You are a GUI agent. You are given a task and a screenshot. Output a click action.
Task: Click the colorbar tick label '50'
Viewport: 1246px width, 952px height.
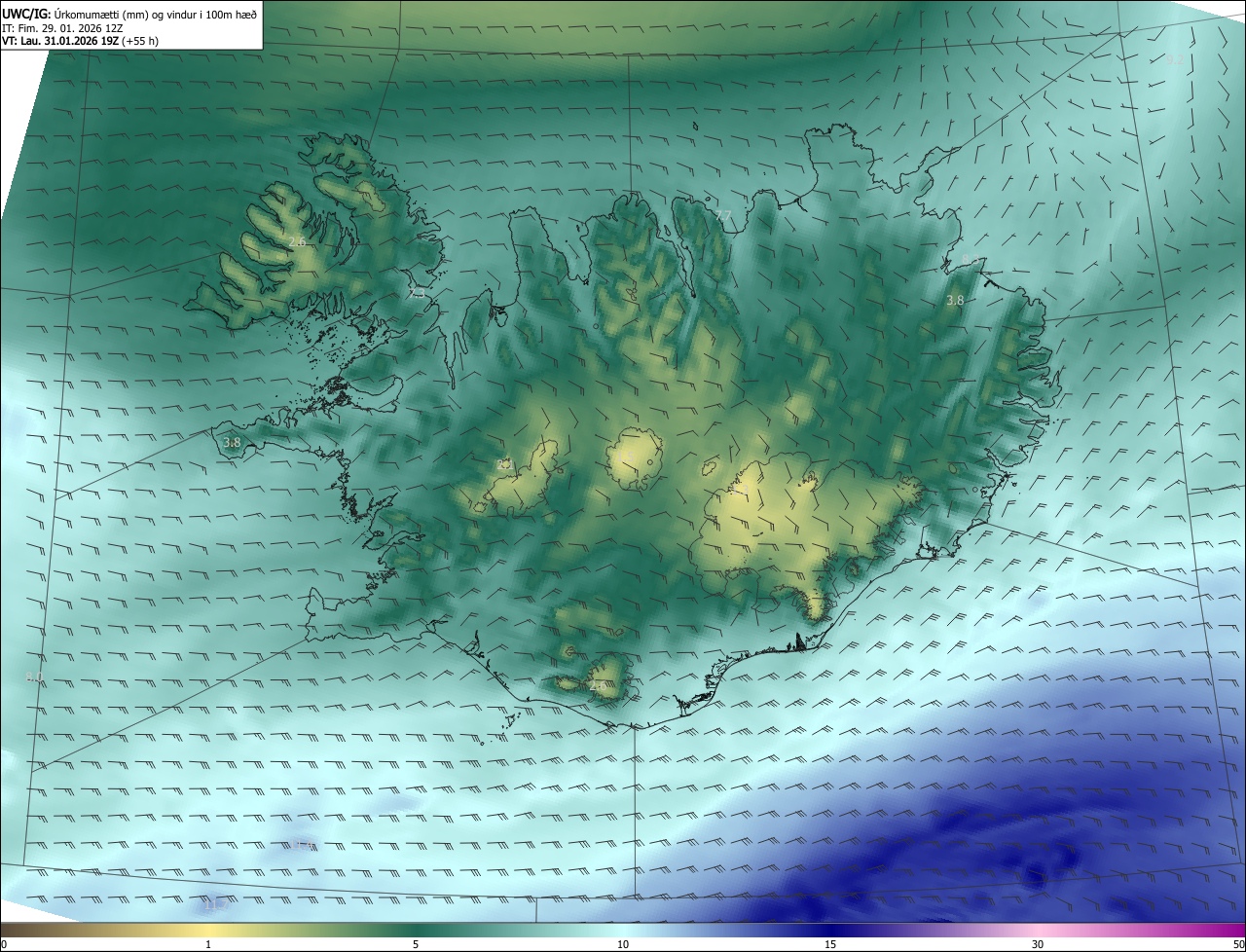1238,944
